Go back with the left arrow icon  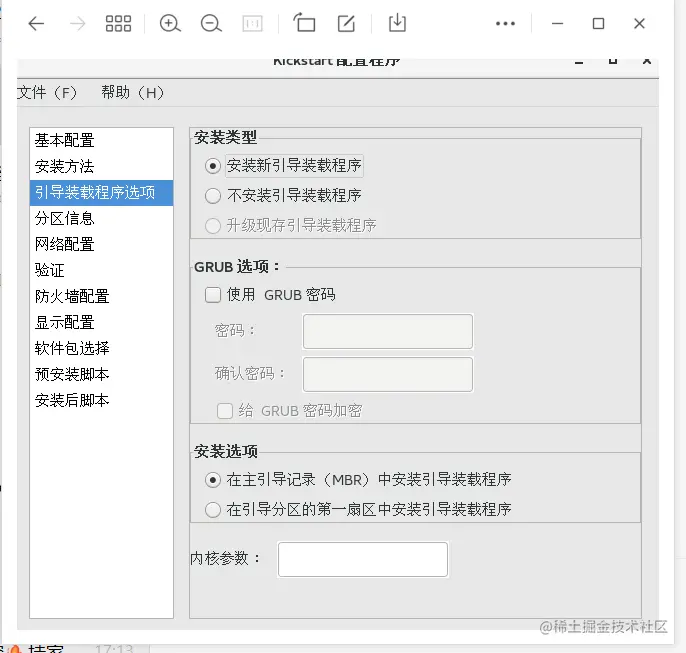click(x=36, y=24)
